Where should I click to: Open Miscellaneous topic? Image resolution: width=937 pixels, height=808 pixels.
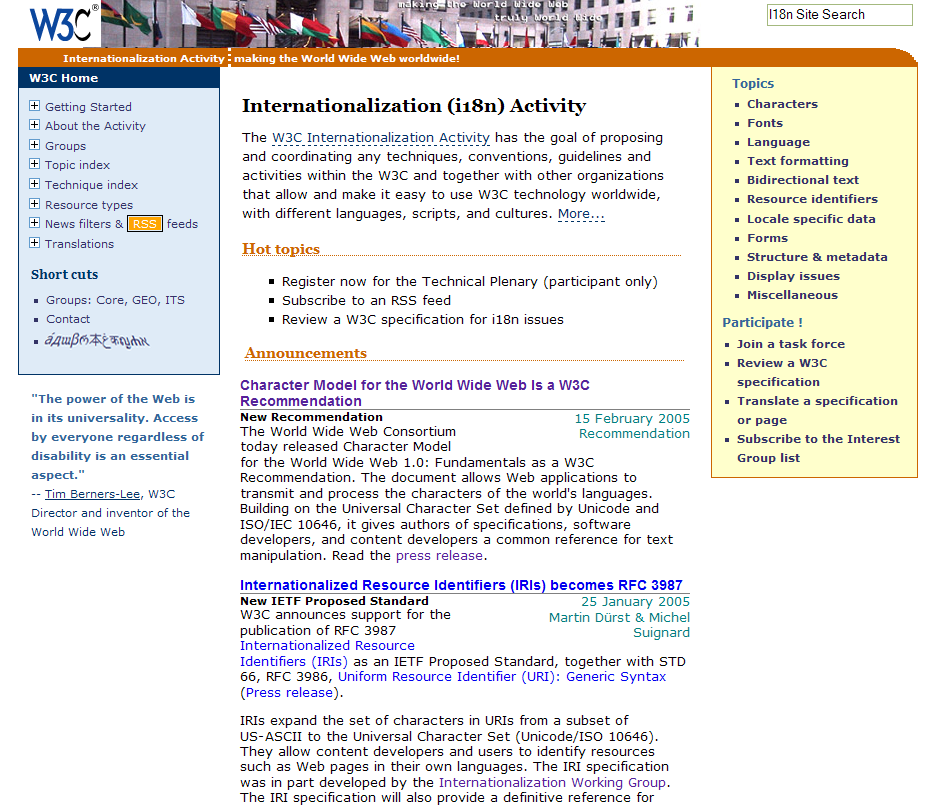(792, 295)
